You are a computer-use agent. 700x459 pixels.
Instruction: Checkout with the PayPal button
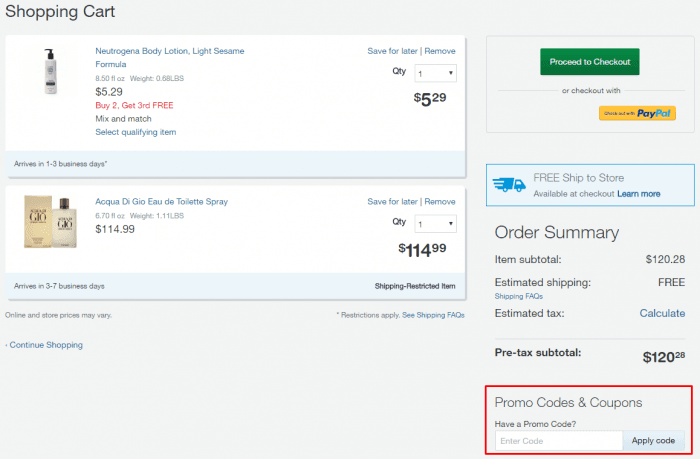coord(637,113)
